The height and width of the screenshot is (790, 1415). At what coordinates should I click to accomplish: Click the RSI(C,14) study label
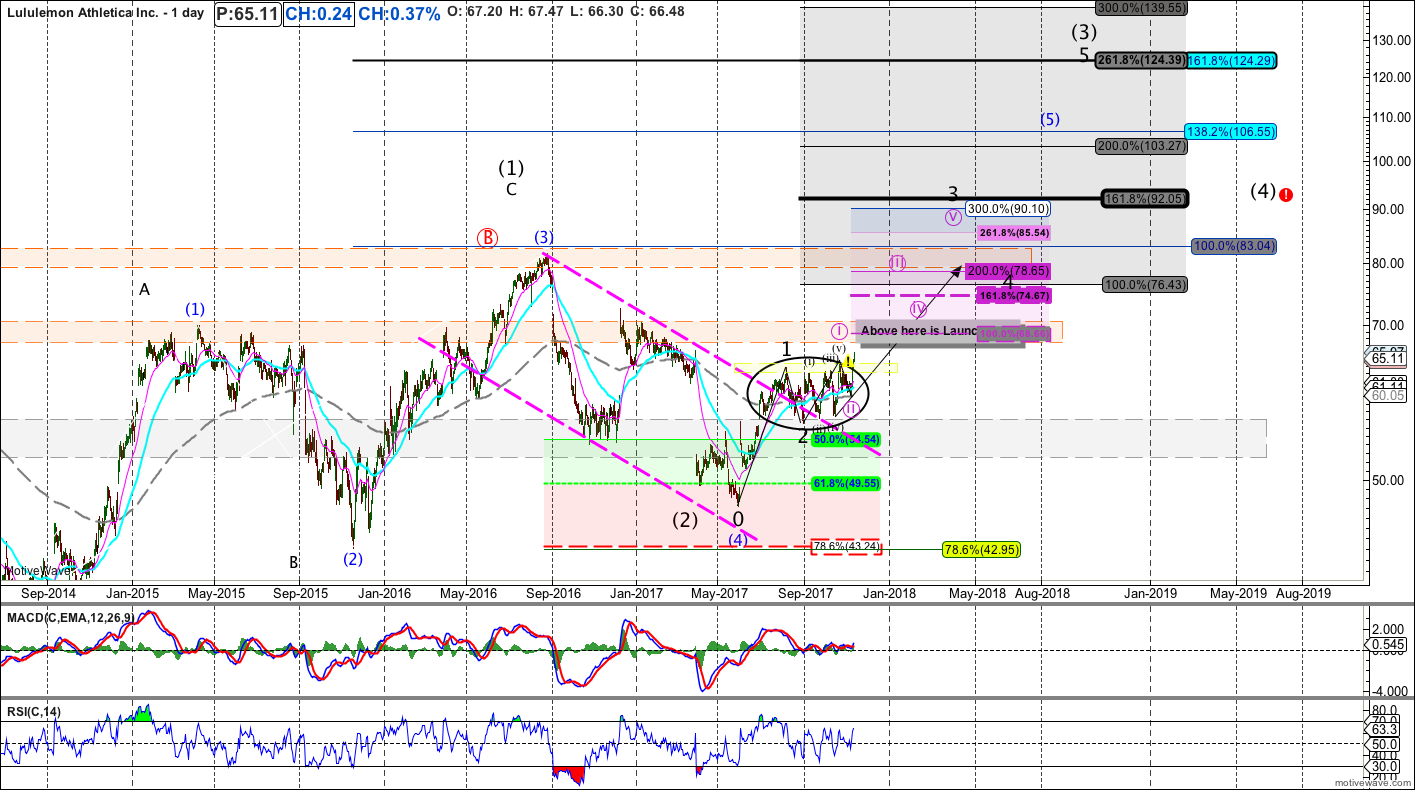[32, 711]
